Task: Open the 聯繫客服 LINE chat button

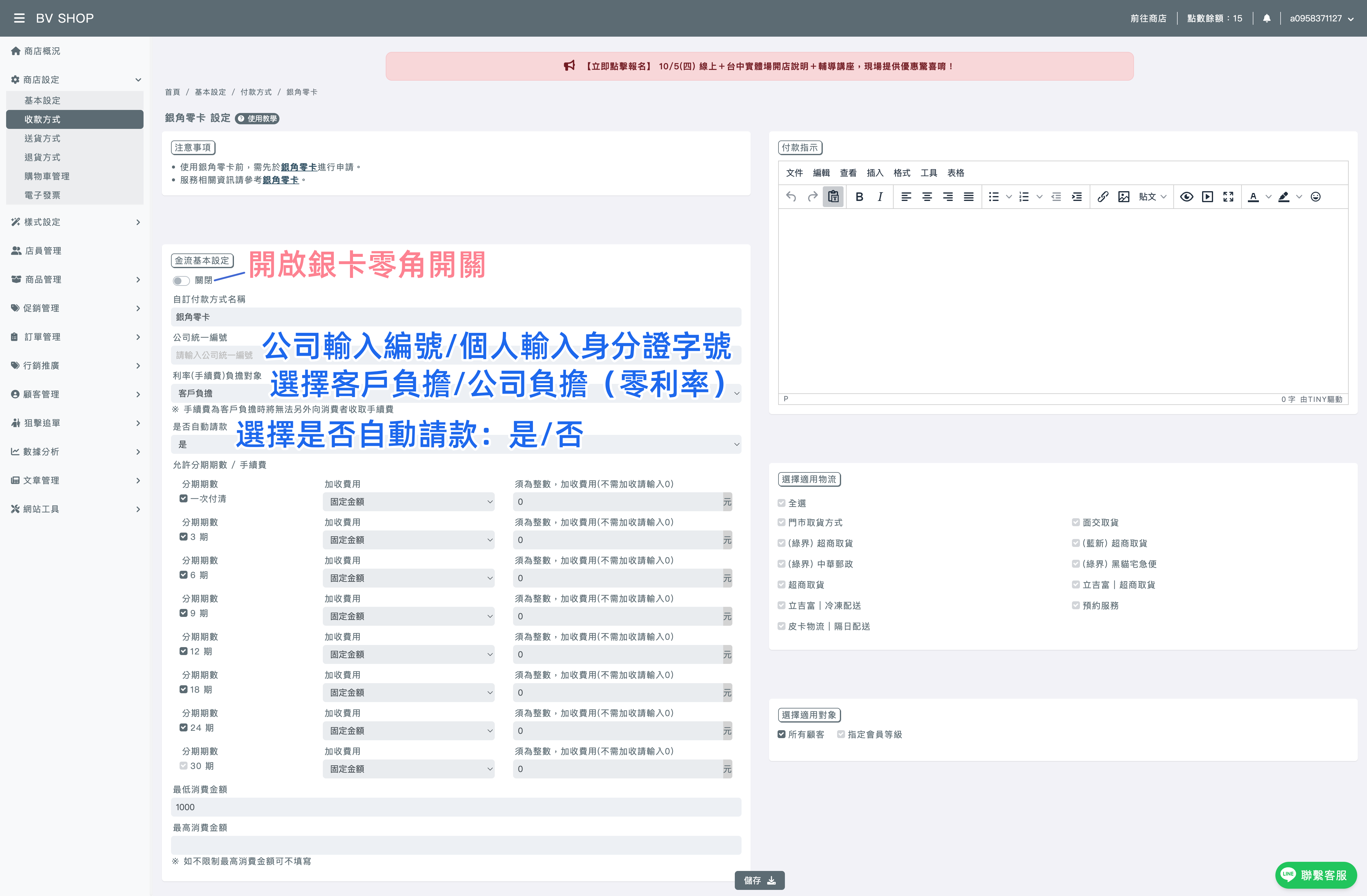Action: (x=1315, y=875)
